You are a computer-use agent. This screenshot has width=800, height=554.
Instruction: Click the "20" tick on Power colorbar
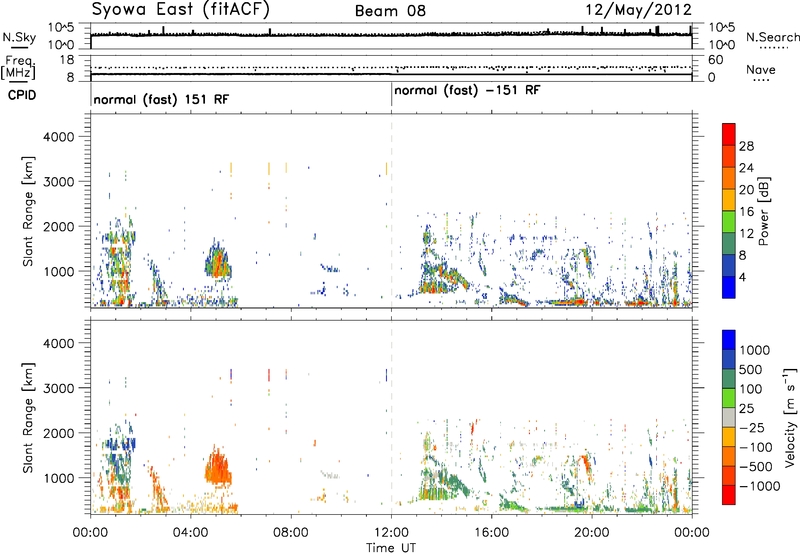point(746,190)
